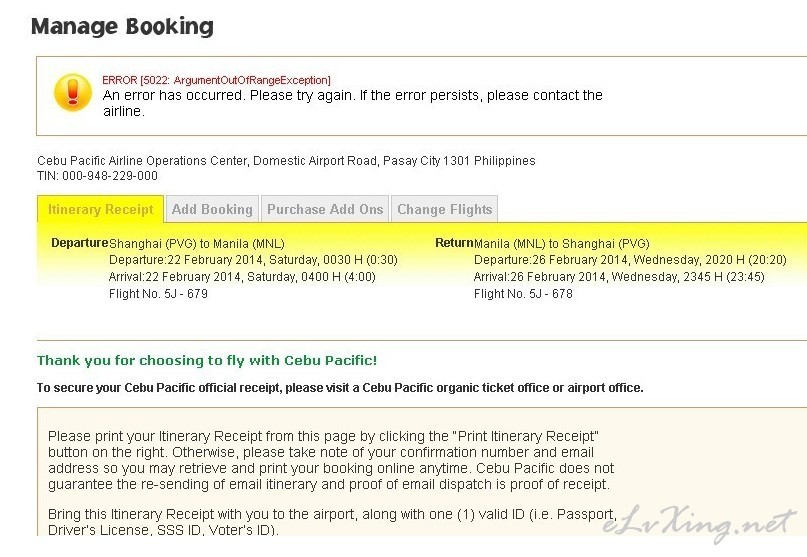Open the Itinerary Receipt tab
This screenshot has width=807, height=557.
click(x=100, y=210)
